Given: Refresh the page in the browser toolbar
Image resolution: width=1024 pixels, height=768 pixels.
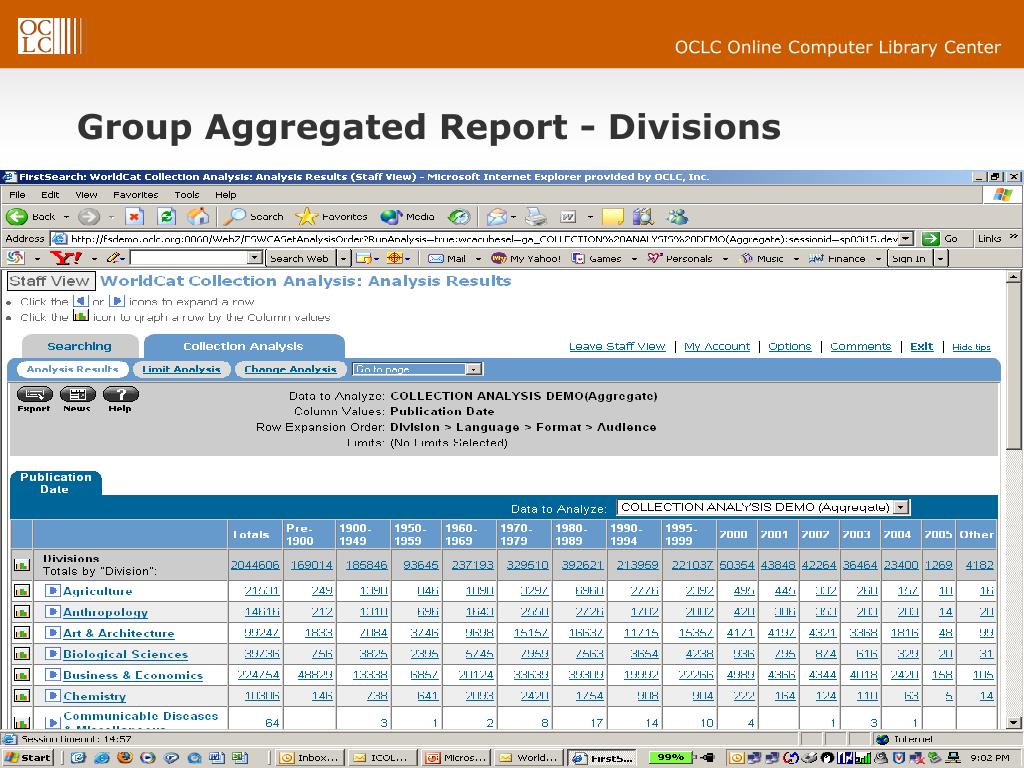Looking at the screenshot, I should coord(167,217).
